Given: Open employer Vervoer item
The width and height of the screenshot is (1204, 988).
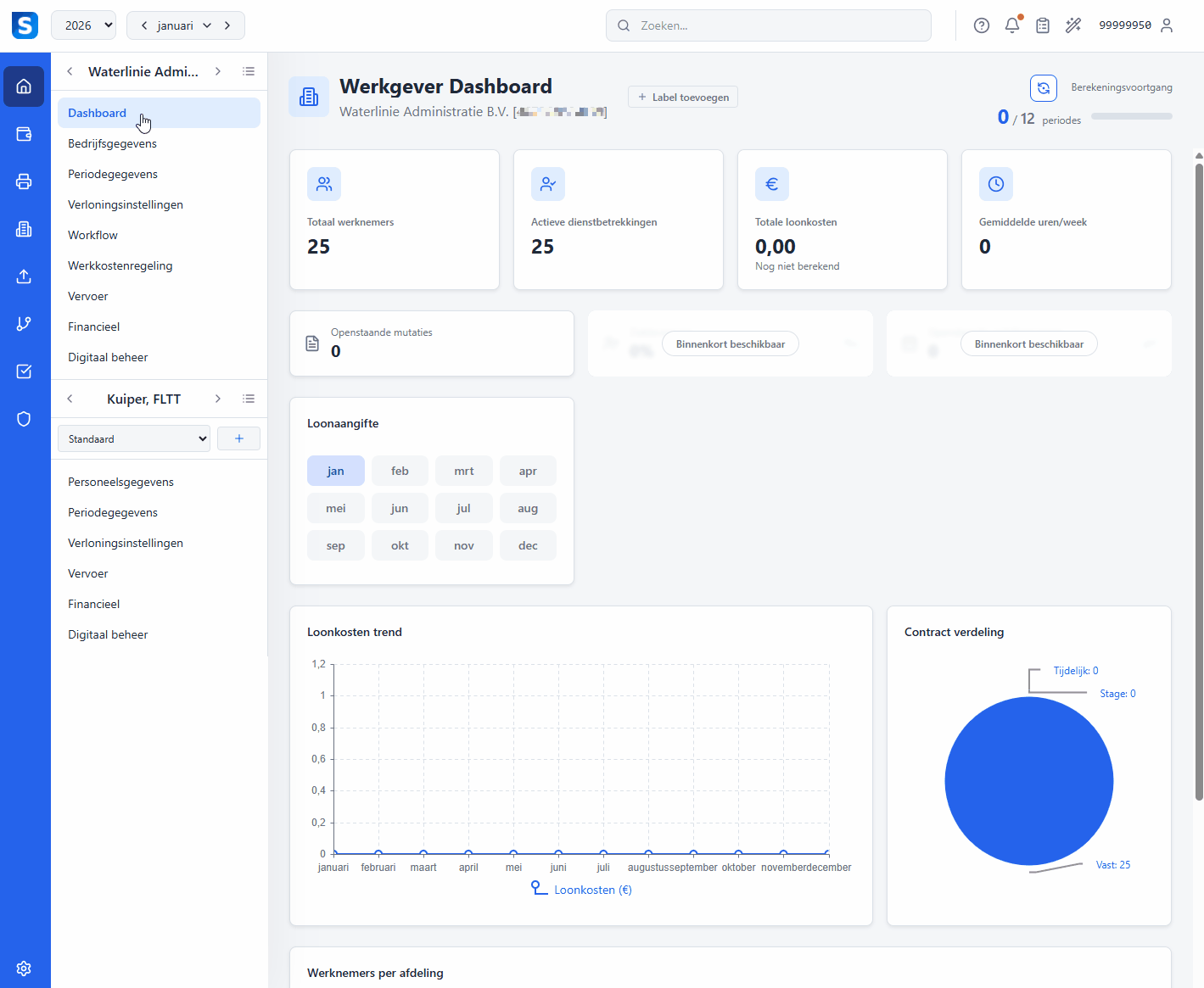Looking at the screenshot, I should [x=159, y=296].
